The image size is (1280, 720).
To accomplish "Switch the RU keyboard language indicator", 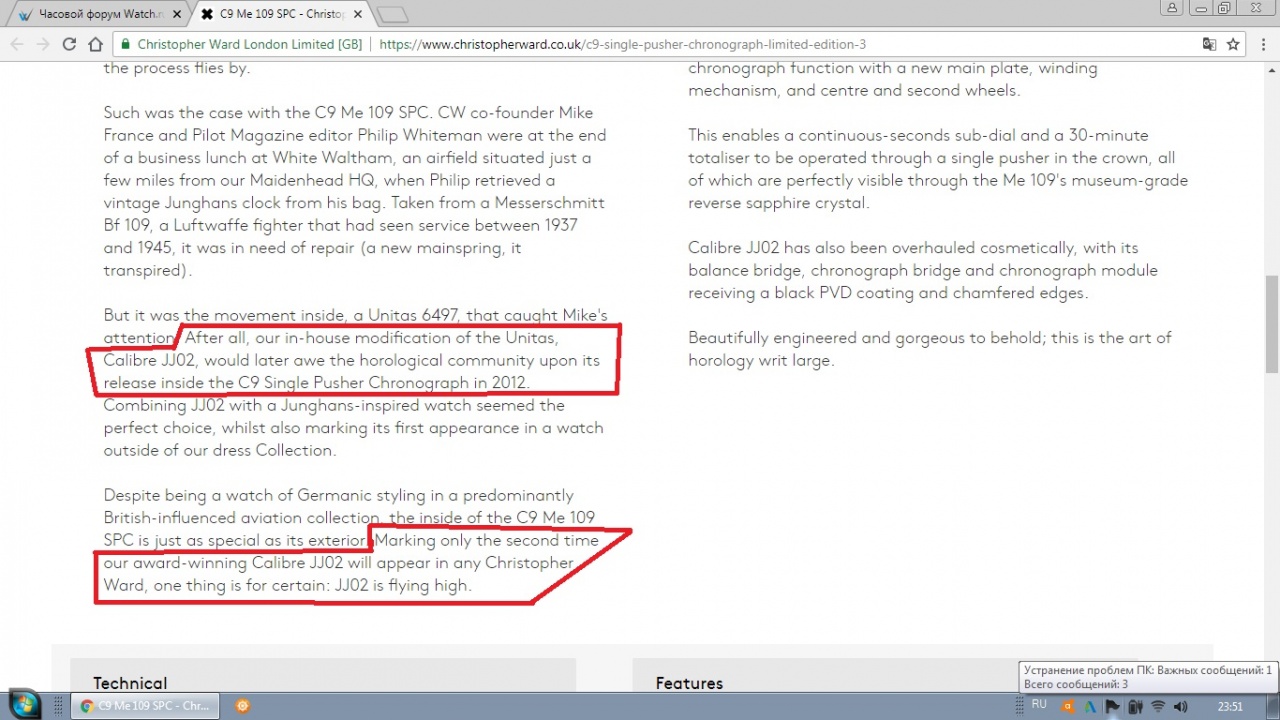I will click(1039, 705).
